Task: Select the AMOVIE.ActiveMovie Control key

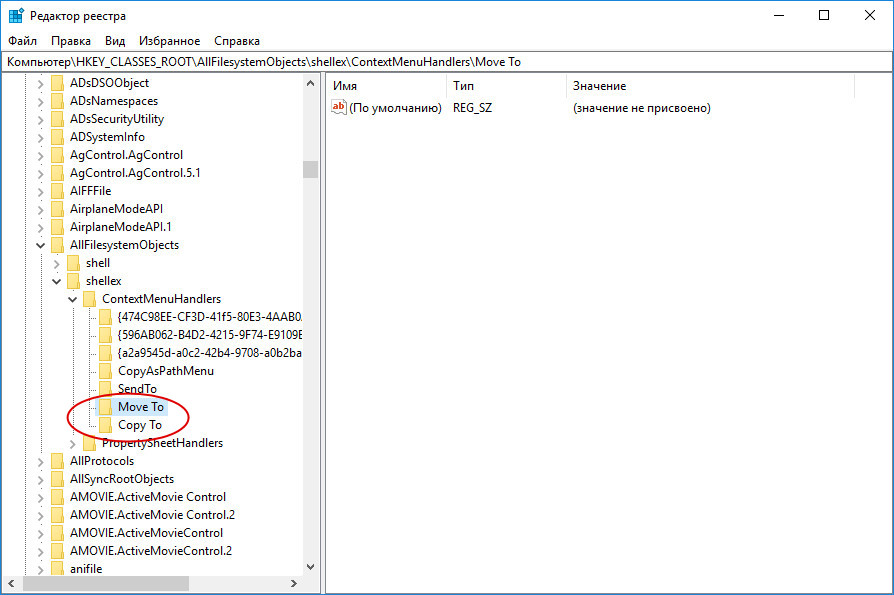Action: 148,497
